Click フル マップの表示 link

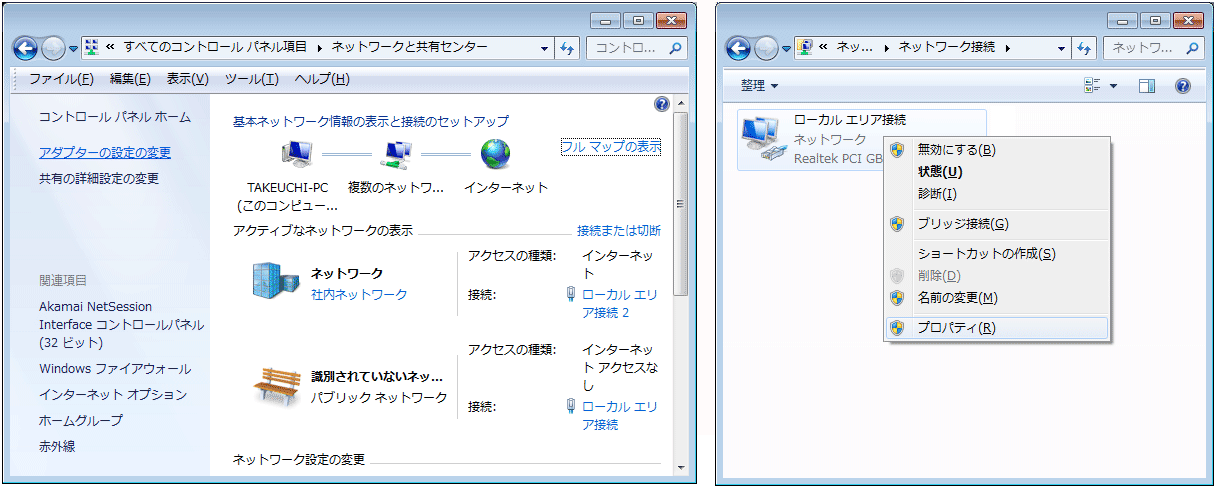tap(611, 146)
